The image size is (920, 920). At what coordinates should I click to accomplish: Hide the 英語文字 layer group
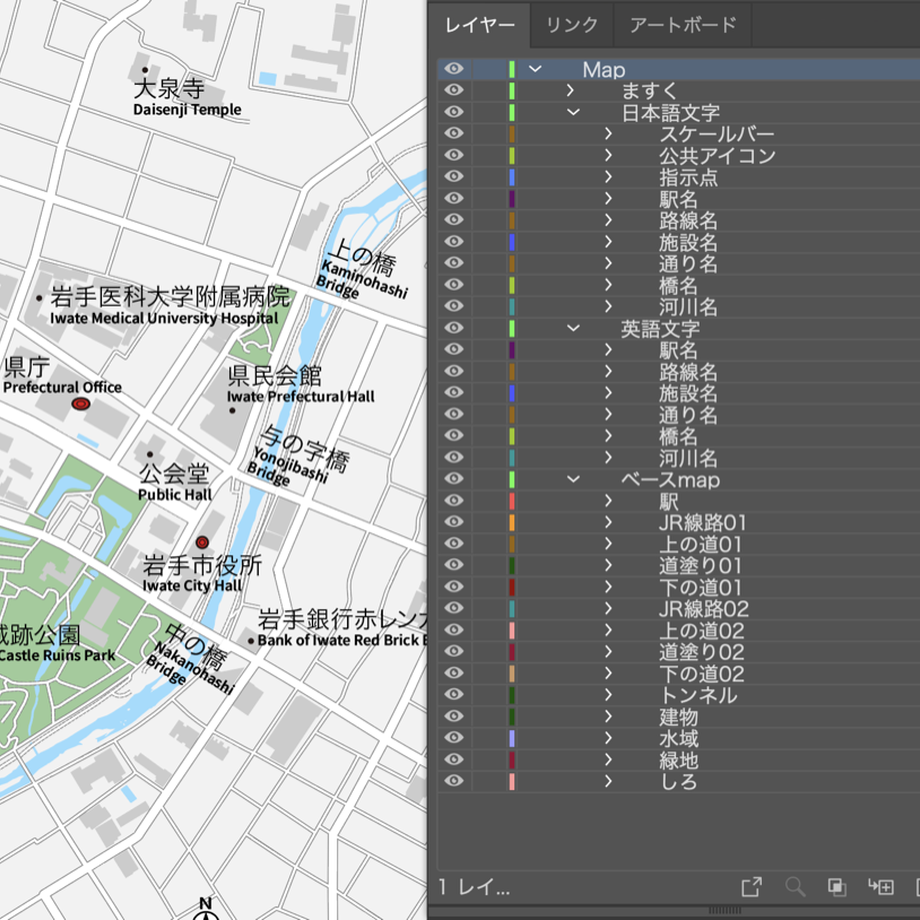454,327
